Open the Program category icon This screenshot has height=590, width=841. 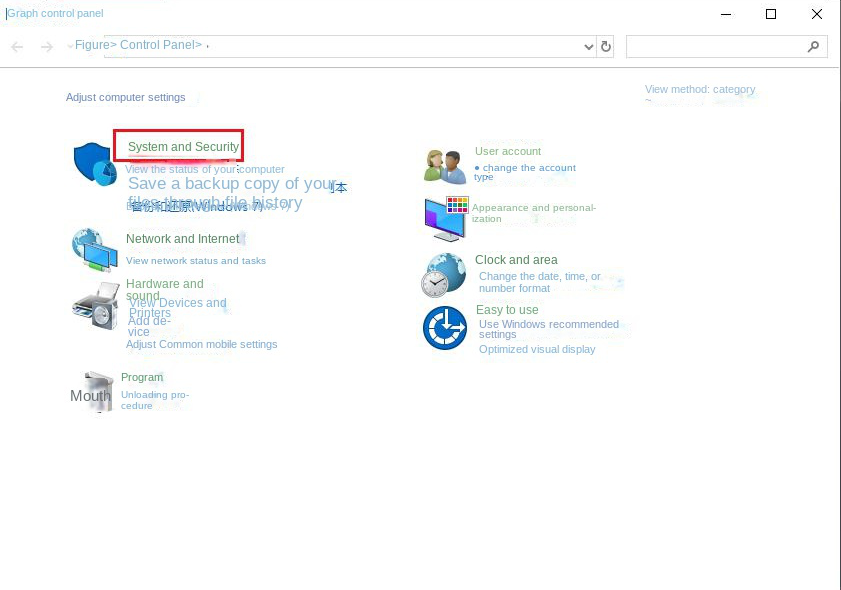pyautogui.click(x=95, y=390)
